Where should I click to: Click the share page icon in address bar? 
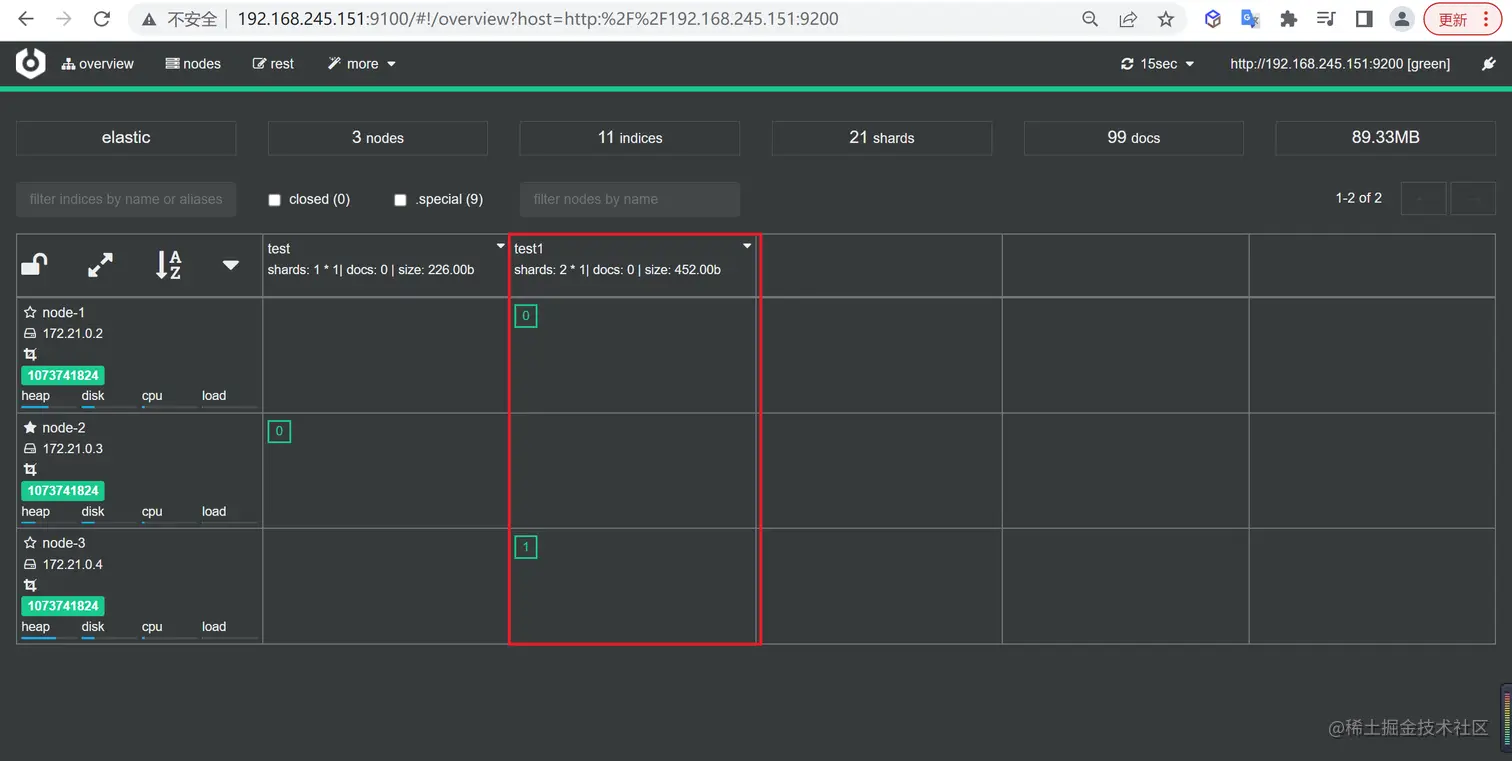(1128, 19)
